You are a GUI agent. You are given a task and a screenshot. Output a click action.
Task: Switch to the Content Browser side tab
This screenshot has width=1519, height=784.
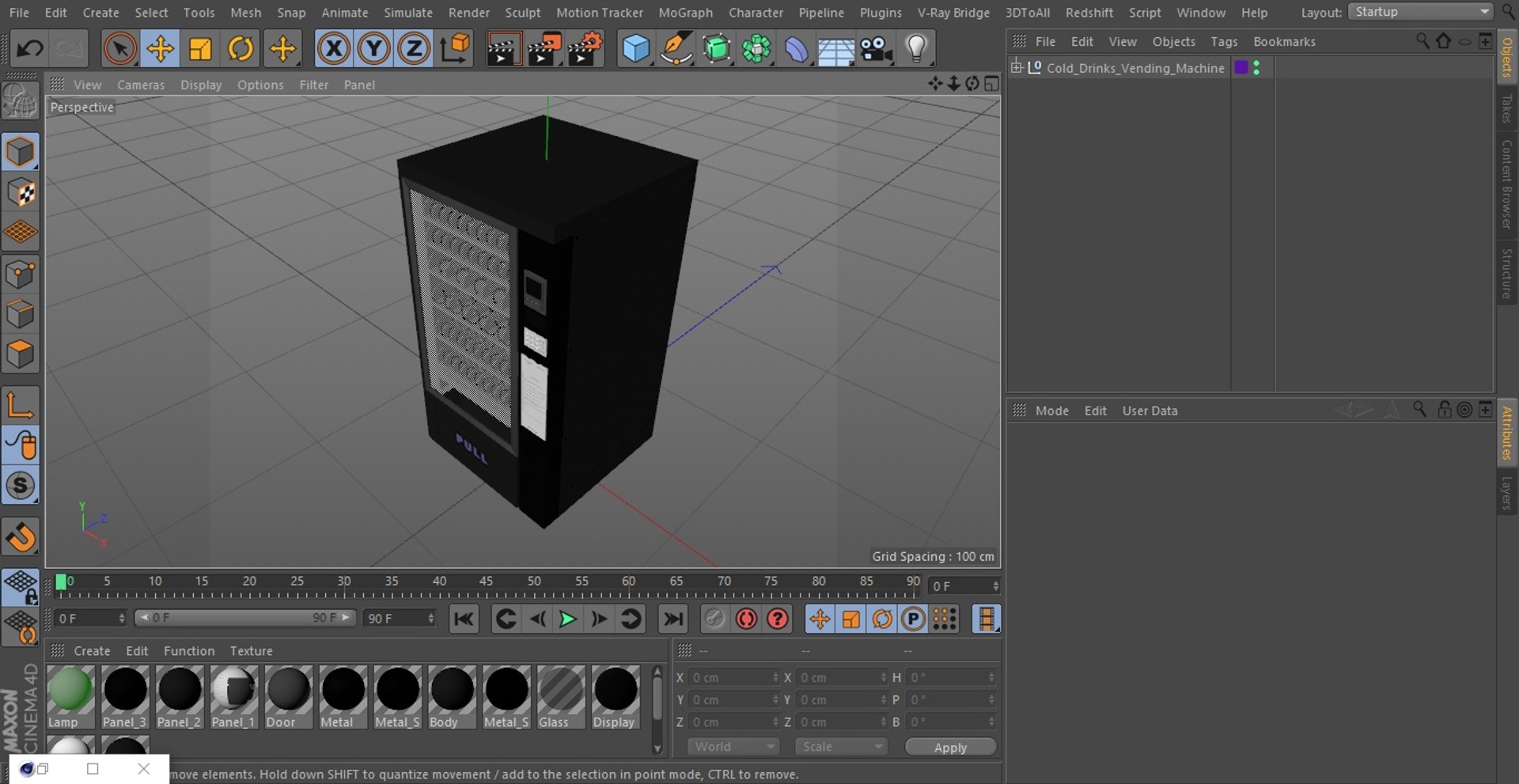pos(1506,184)
